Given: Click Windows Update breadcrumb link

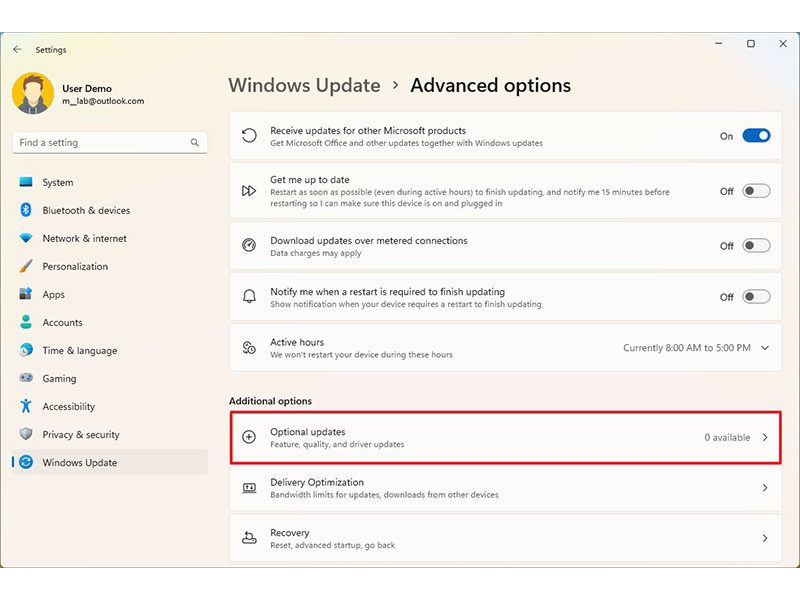Looking at the screenshot, I should (x=305, y=85).
